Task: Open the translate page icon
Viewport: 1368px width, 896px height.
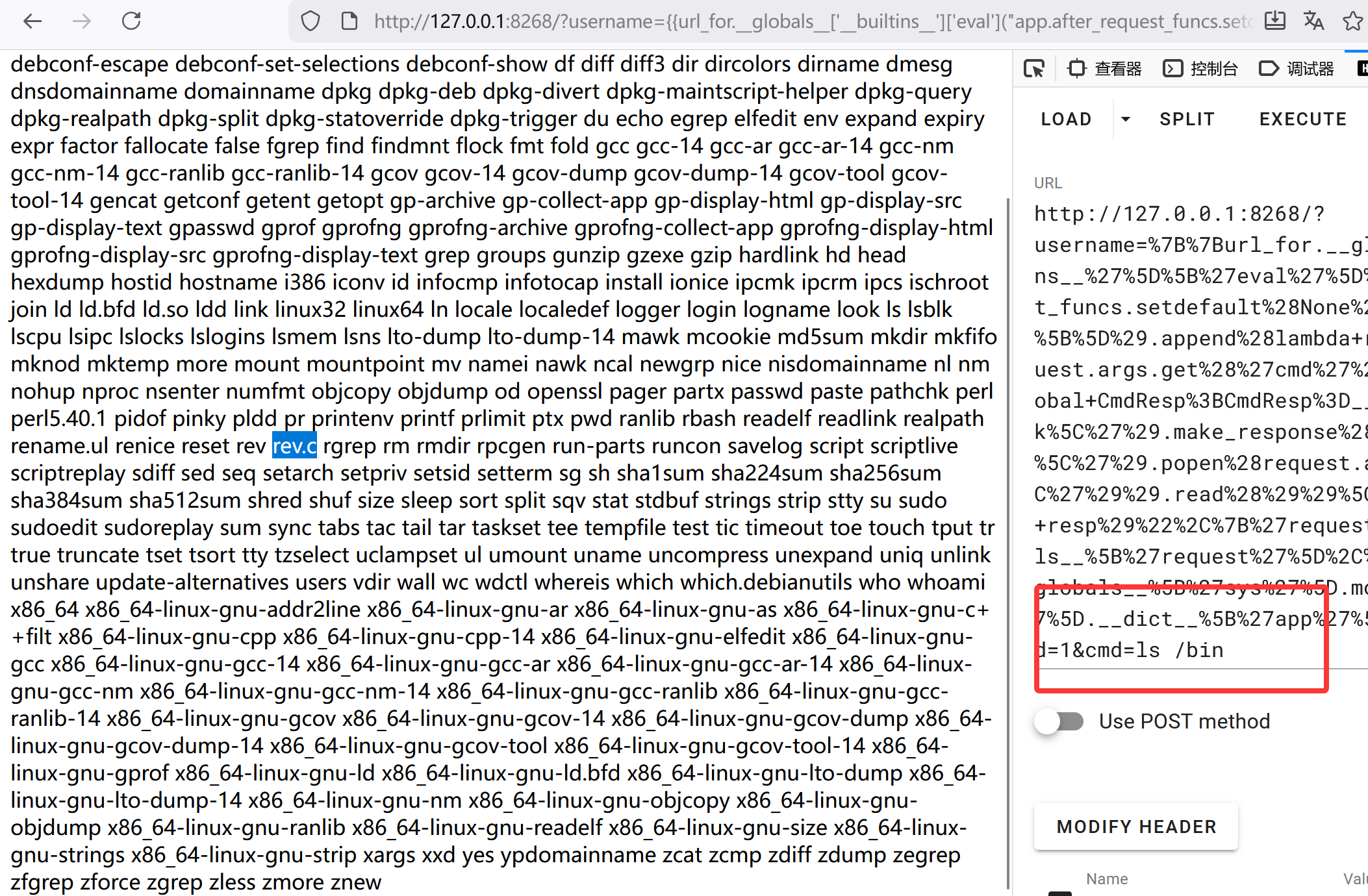Action: [x=1313, y=21]
